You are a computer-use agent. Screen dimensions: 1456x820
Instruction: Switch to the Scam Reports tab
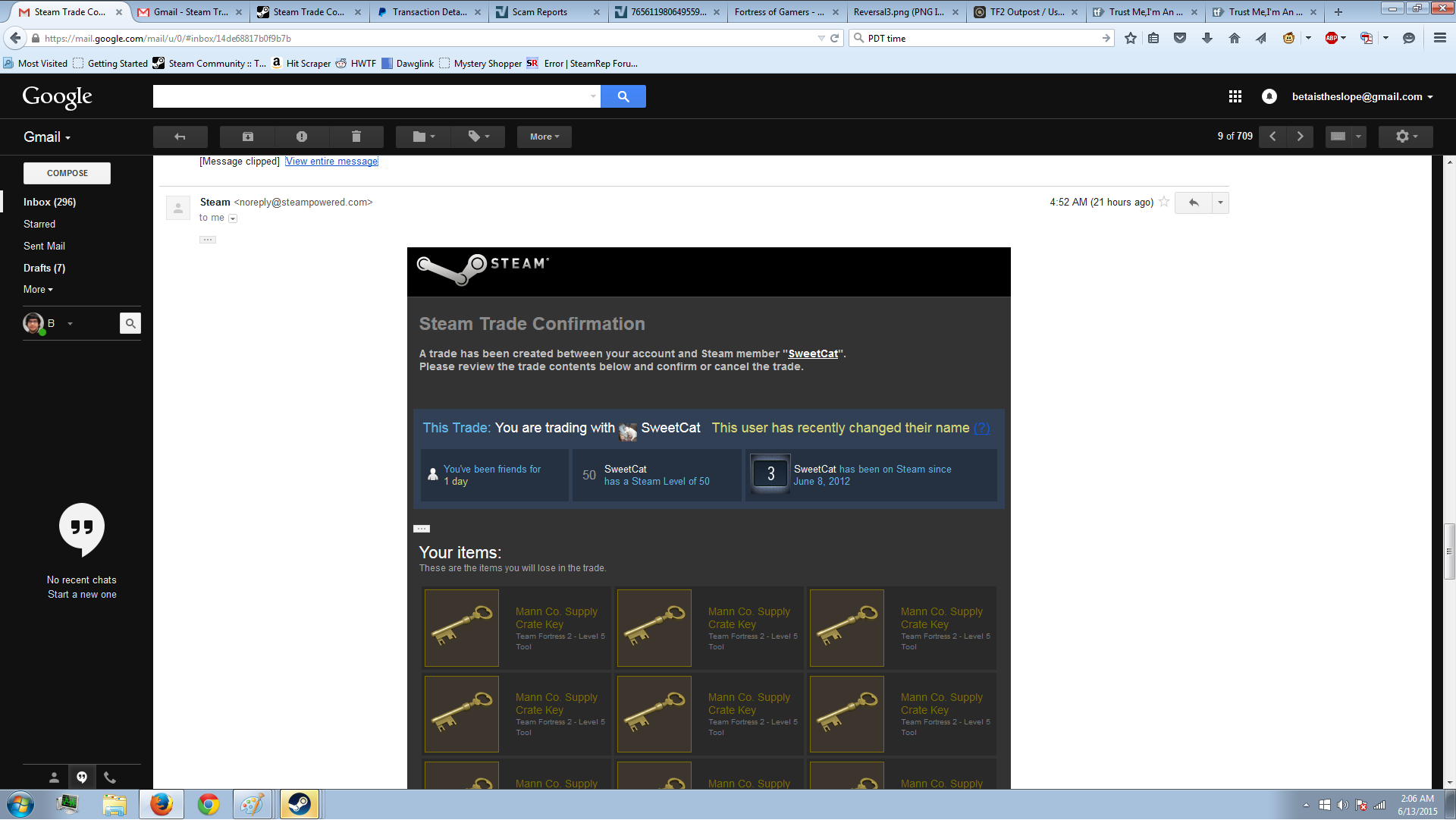click(540, 12)
